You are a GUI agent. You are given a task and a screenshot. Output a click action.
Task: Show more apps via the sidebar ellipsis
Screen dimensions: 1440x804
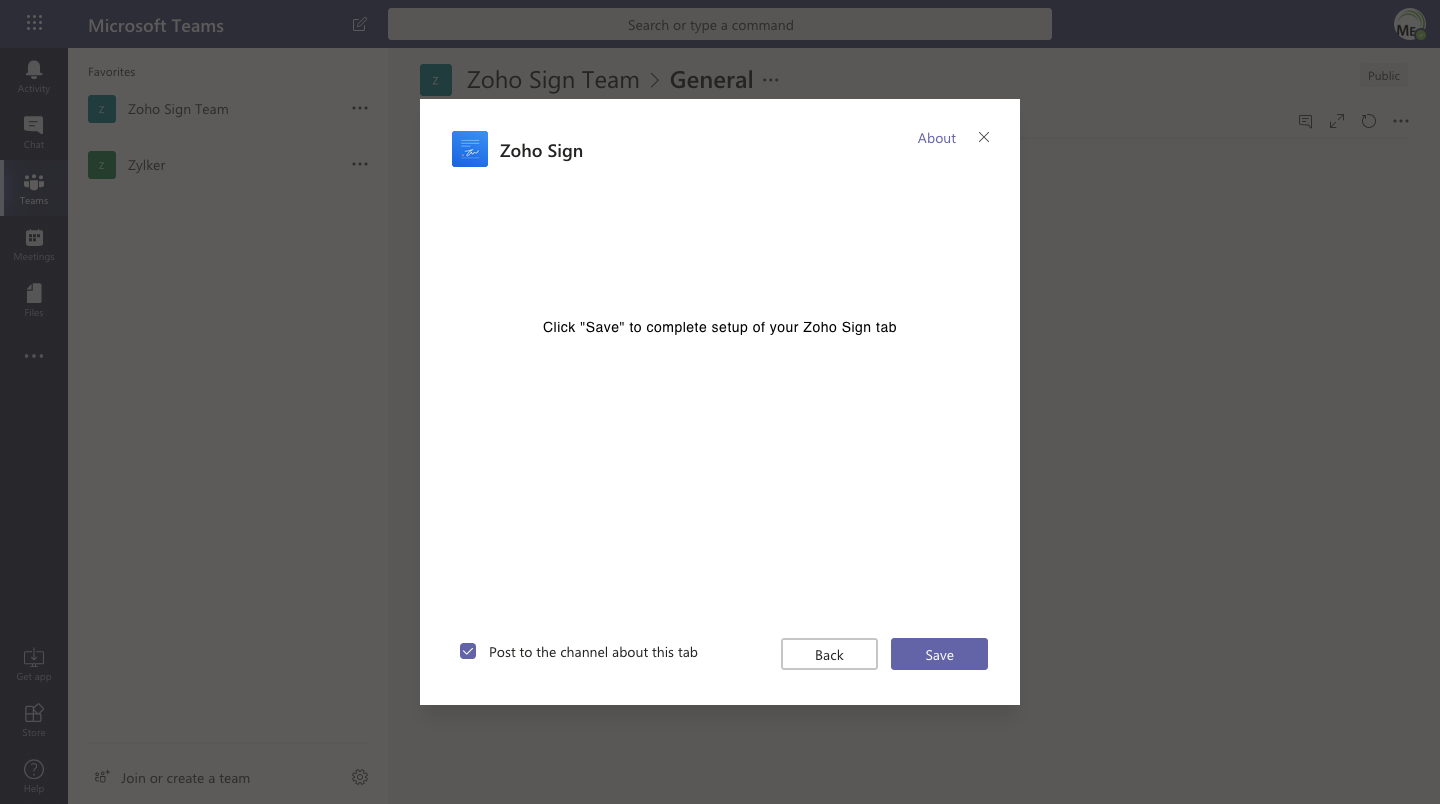tap(34, 356)
